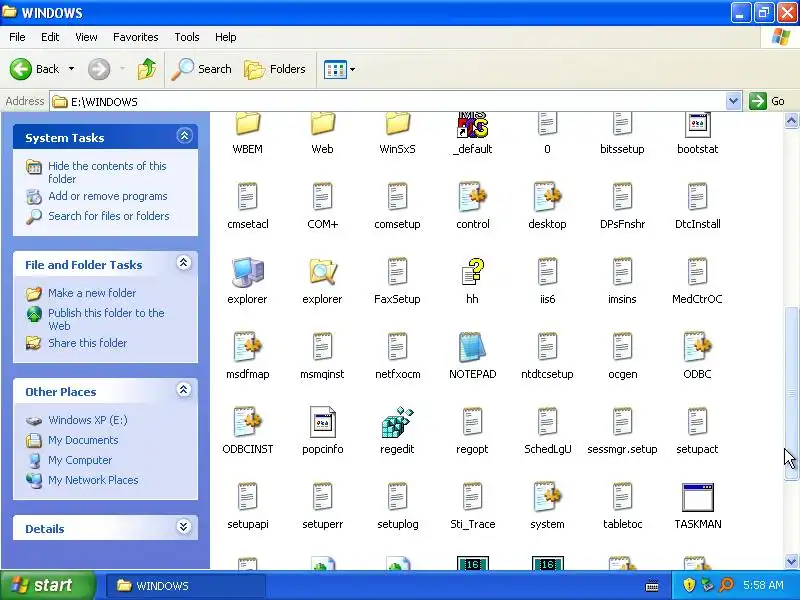The image size is (800, 600).
Task: Open My Network Places link
Action: (x=93, y=480)
